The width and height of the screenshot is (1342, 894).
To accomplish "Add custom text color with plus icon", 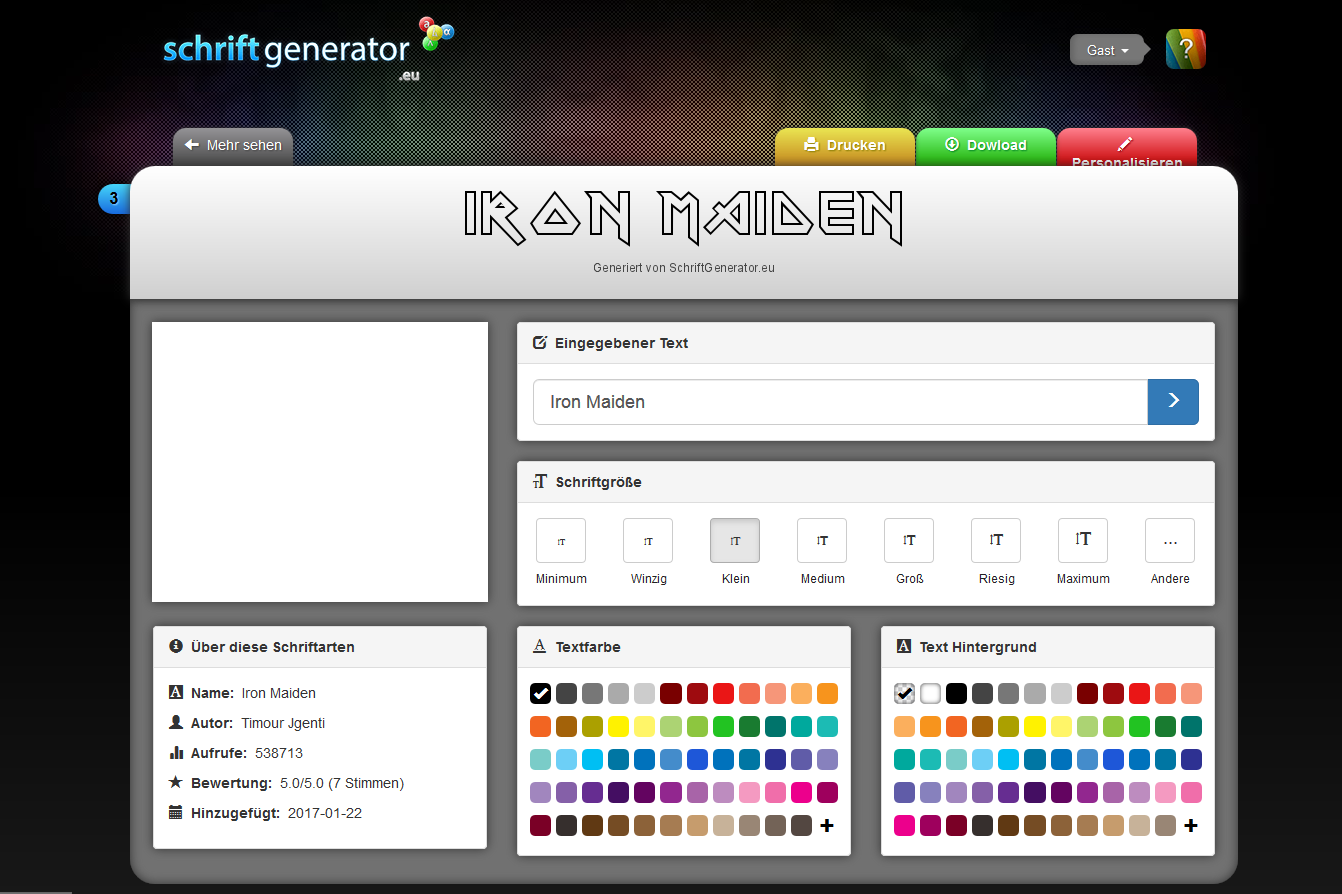I will click(x=827, y=826).
